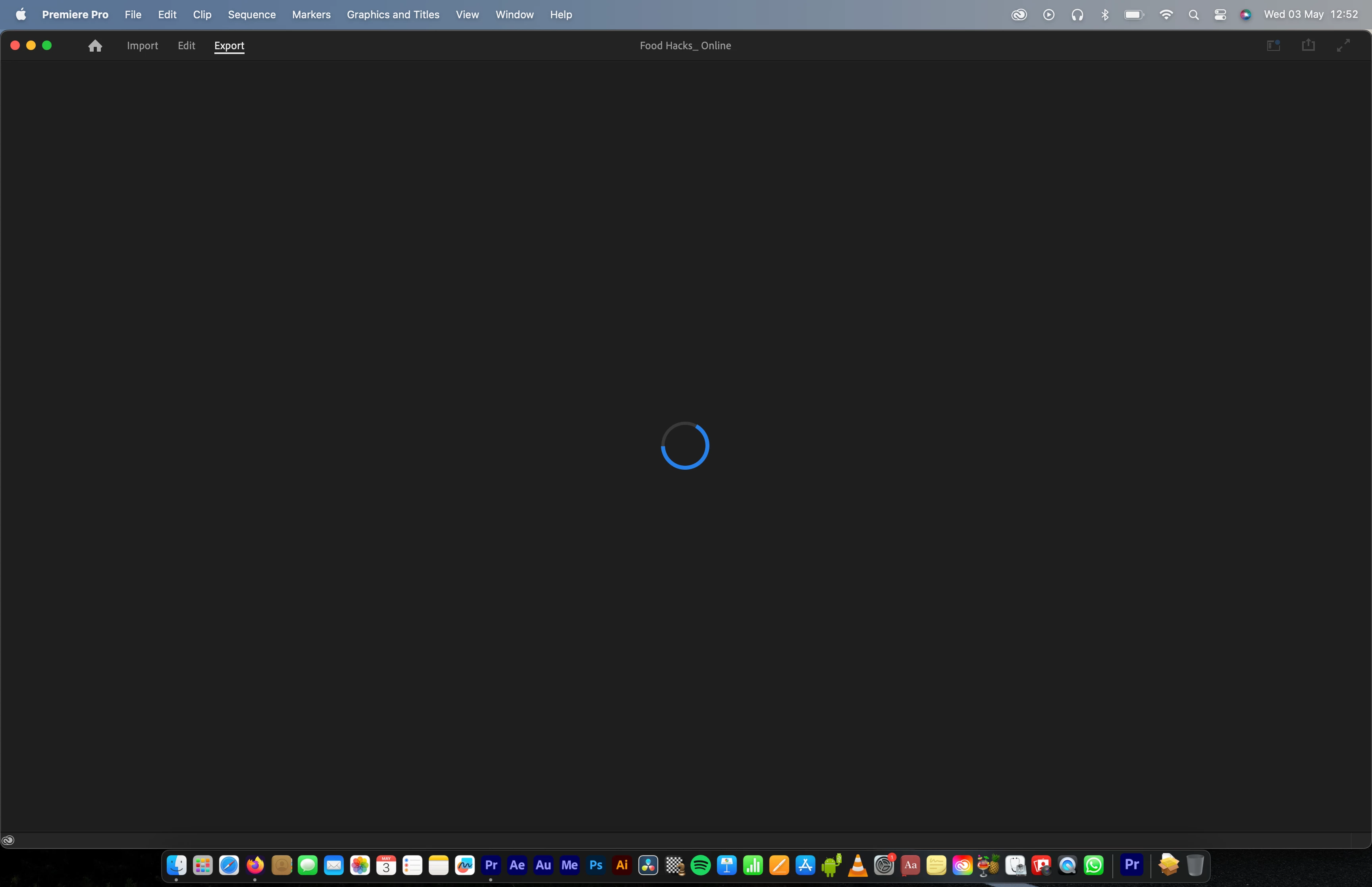This screenshot has width=1372, height=887.
Task: Open After Effects from the dock
Action: [517, 864]
